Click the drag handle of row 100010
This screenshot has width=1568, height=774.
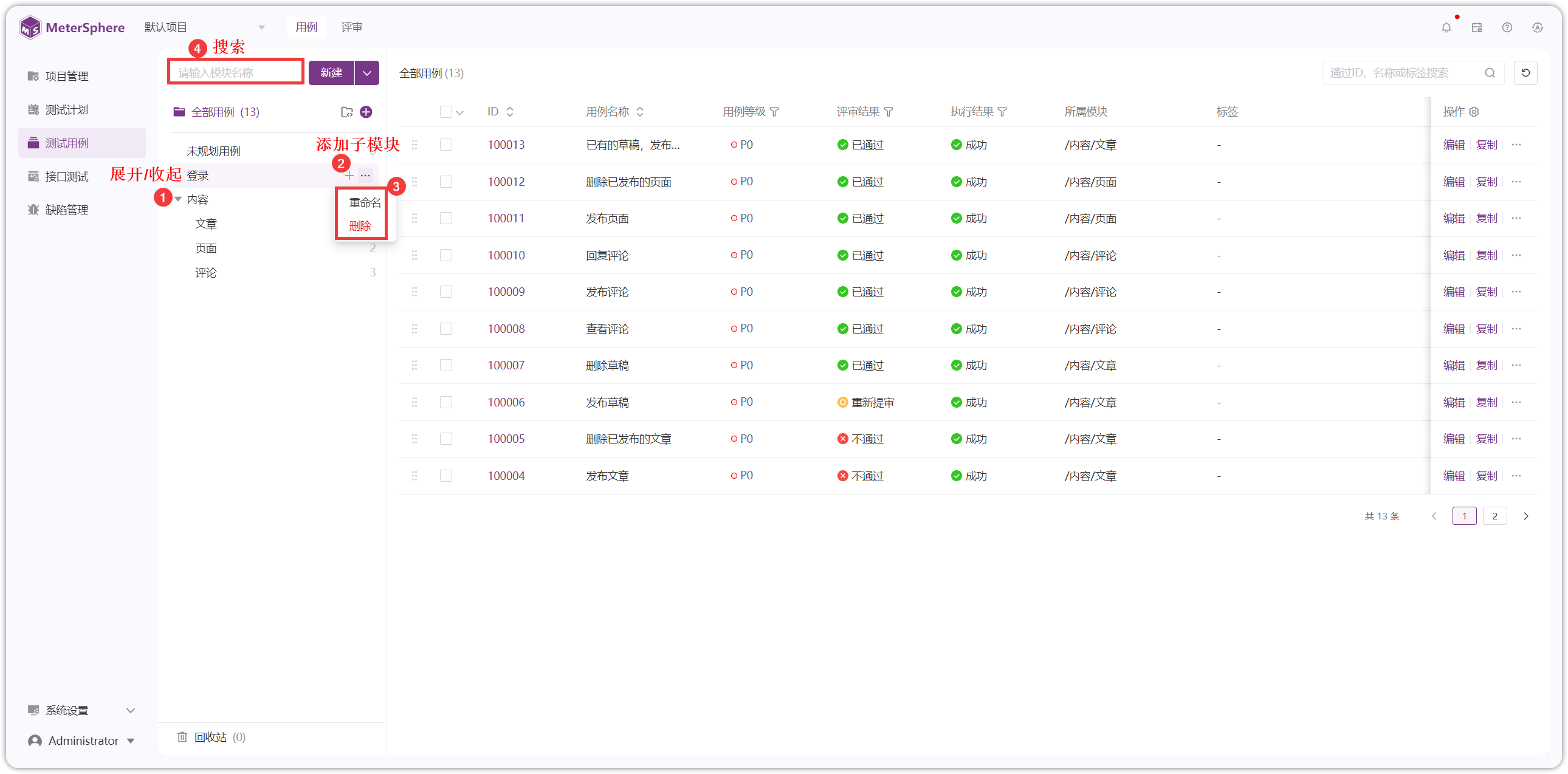(x=414, y=256)
